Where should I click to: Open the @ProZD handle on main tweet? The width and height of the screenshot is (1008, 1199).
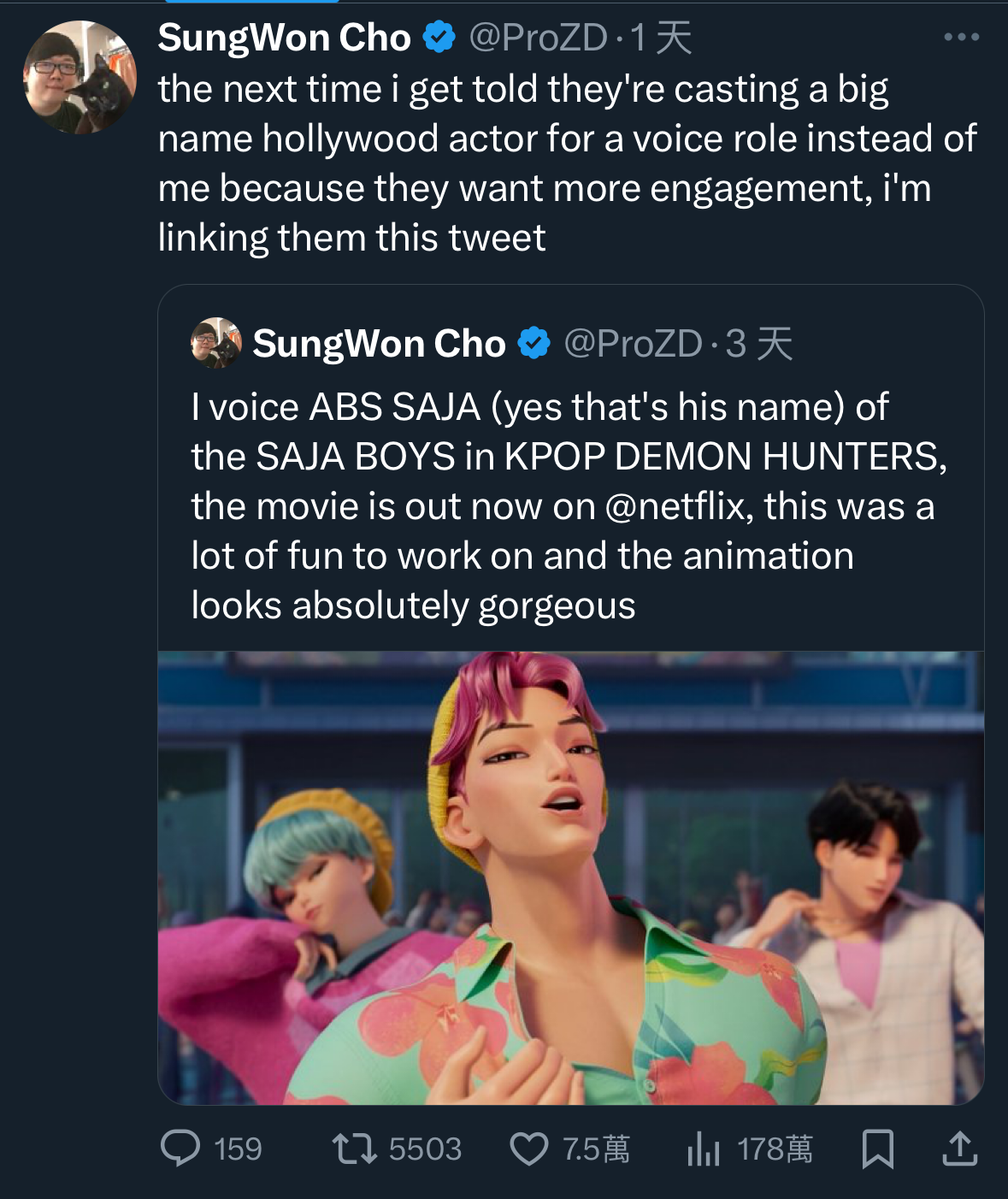point(538,38)
